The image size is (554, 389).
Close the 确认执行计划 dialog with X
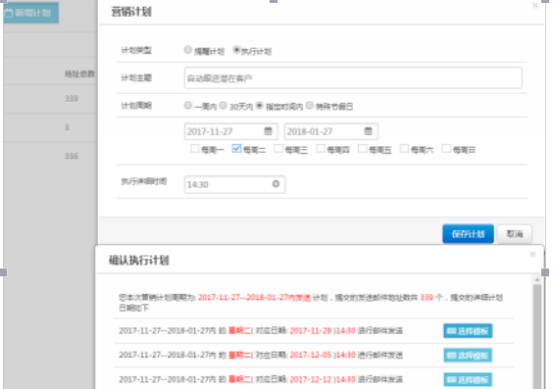533,254
